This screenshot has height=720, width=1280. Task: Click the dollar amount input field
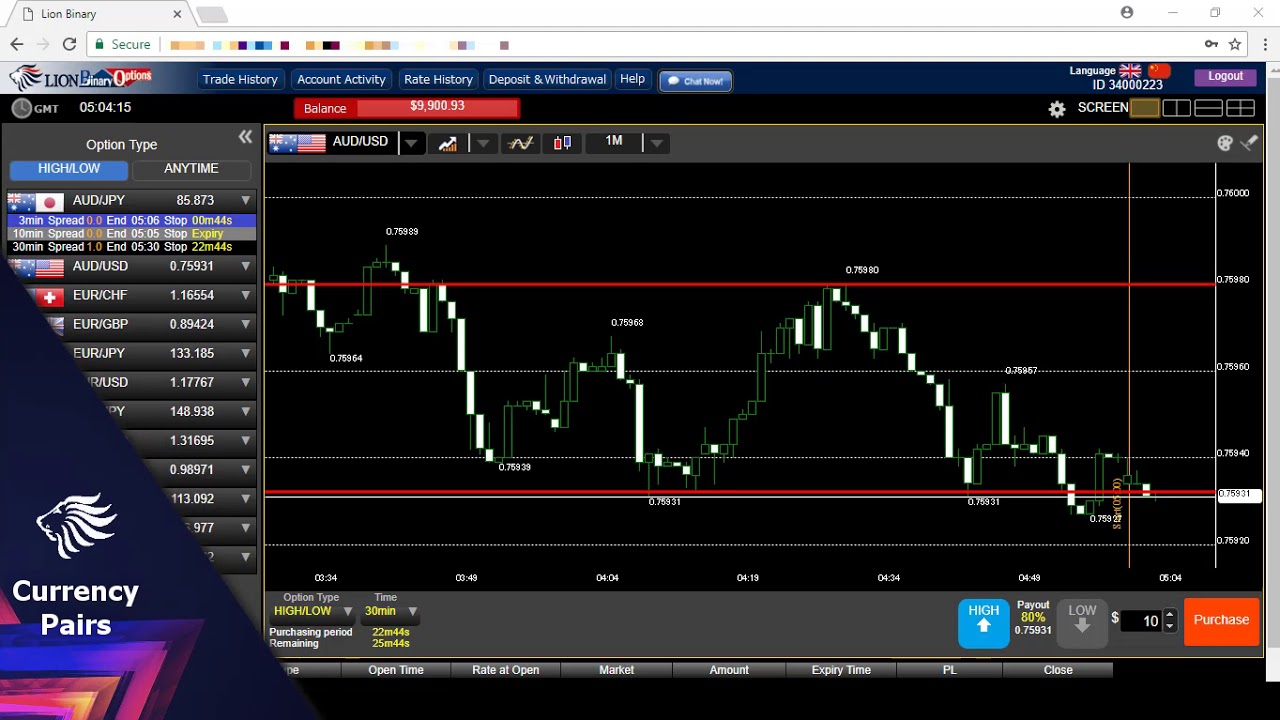pos(1142,622)
